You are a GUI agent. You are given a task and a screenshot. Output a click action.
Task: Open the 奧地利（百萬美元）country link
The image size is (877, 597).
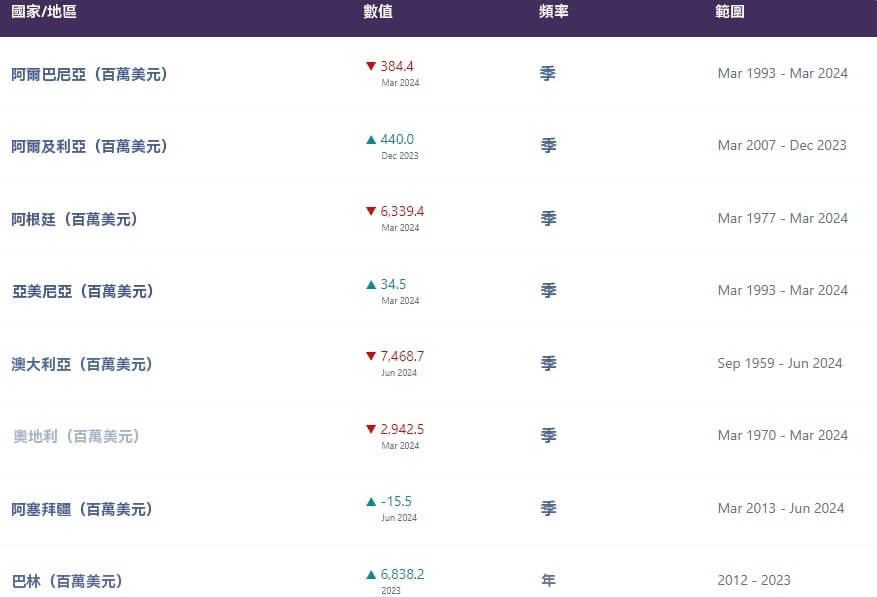pyautogui.click(x=76, y=436)
